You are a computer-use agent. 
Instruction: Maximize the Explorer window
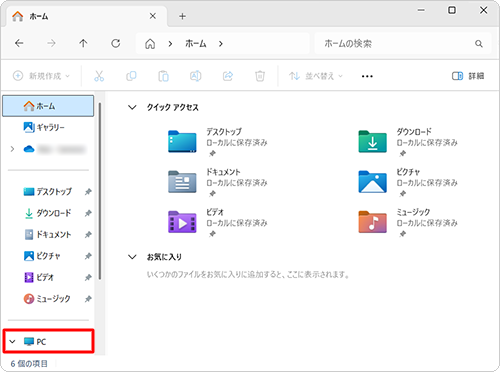(x=452, y=10)
